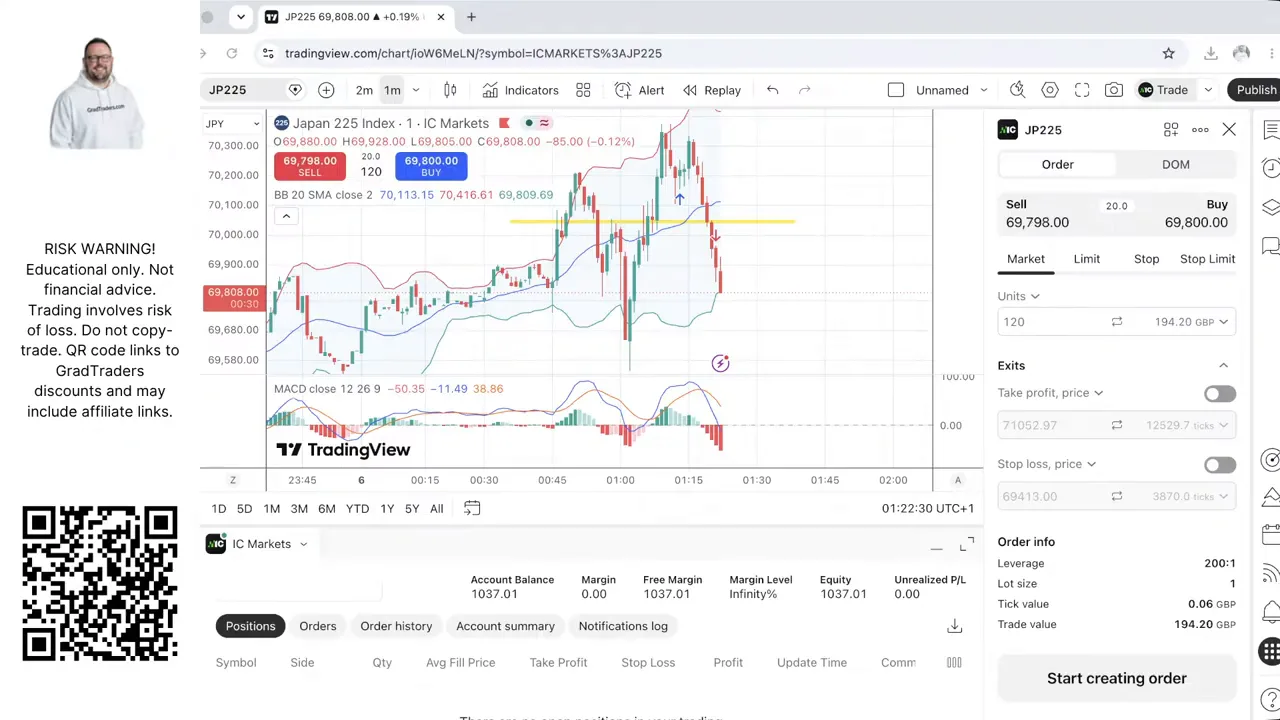Screen dimensions: 1280x720
Task: Open the compare or add symbol button
Action: tap(326, 90)
